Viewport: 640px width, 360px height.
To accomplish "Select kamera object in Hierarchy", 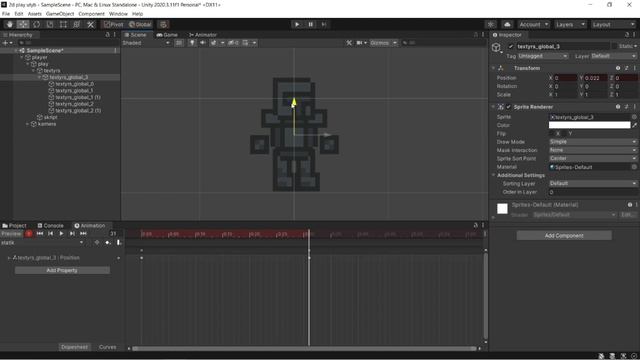I will (47, 124).
